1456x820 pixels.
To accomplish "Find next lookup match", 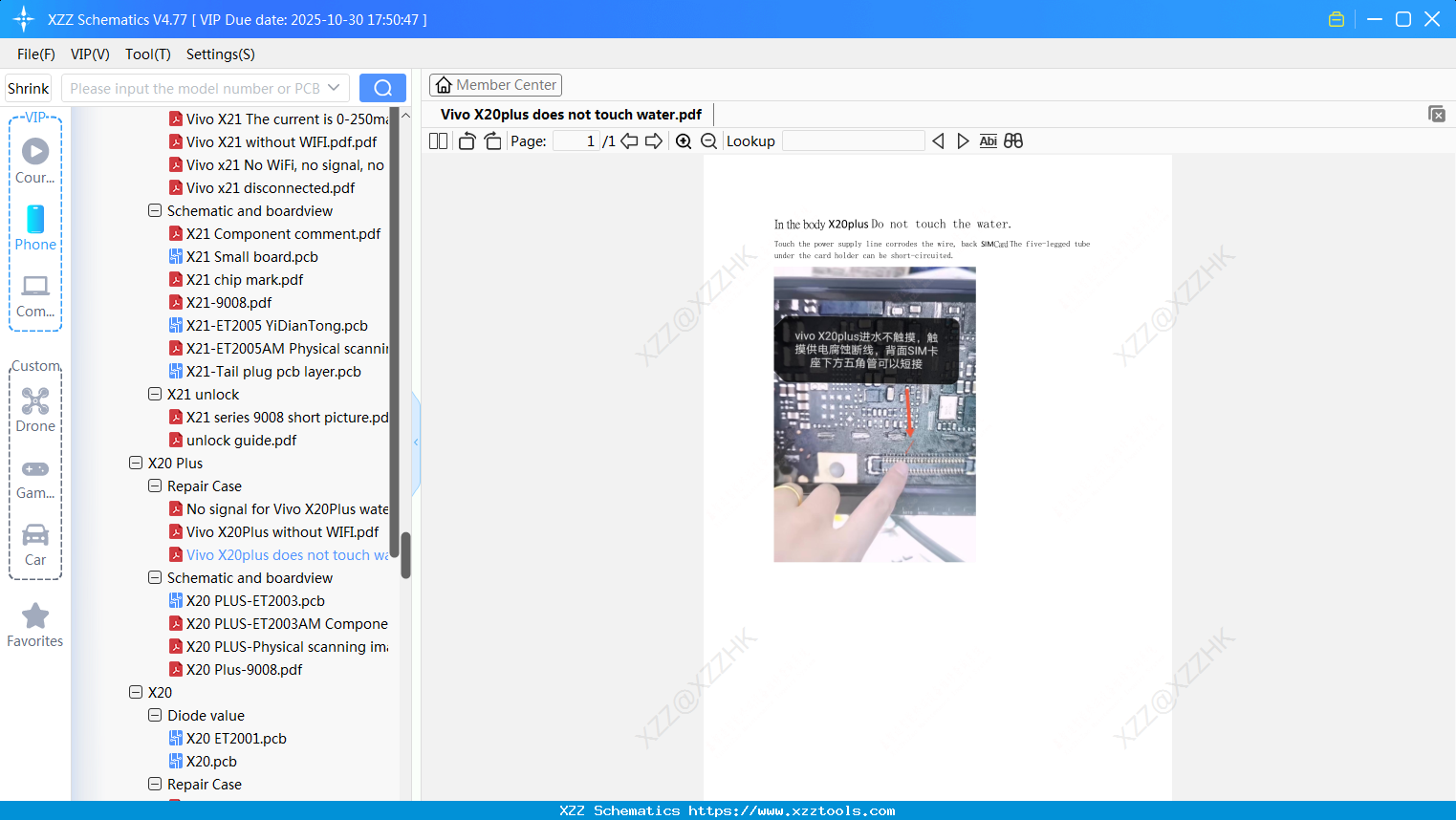I will [963, 141].
